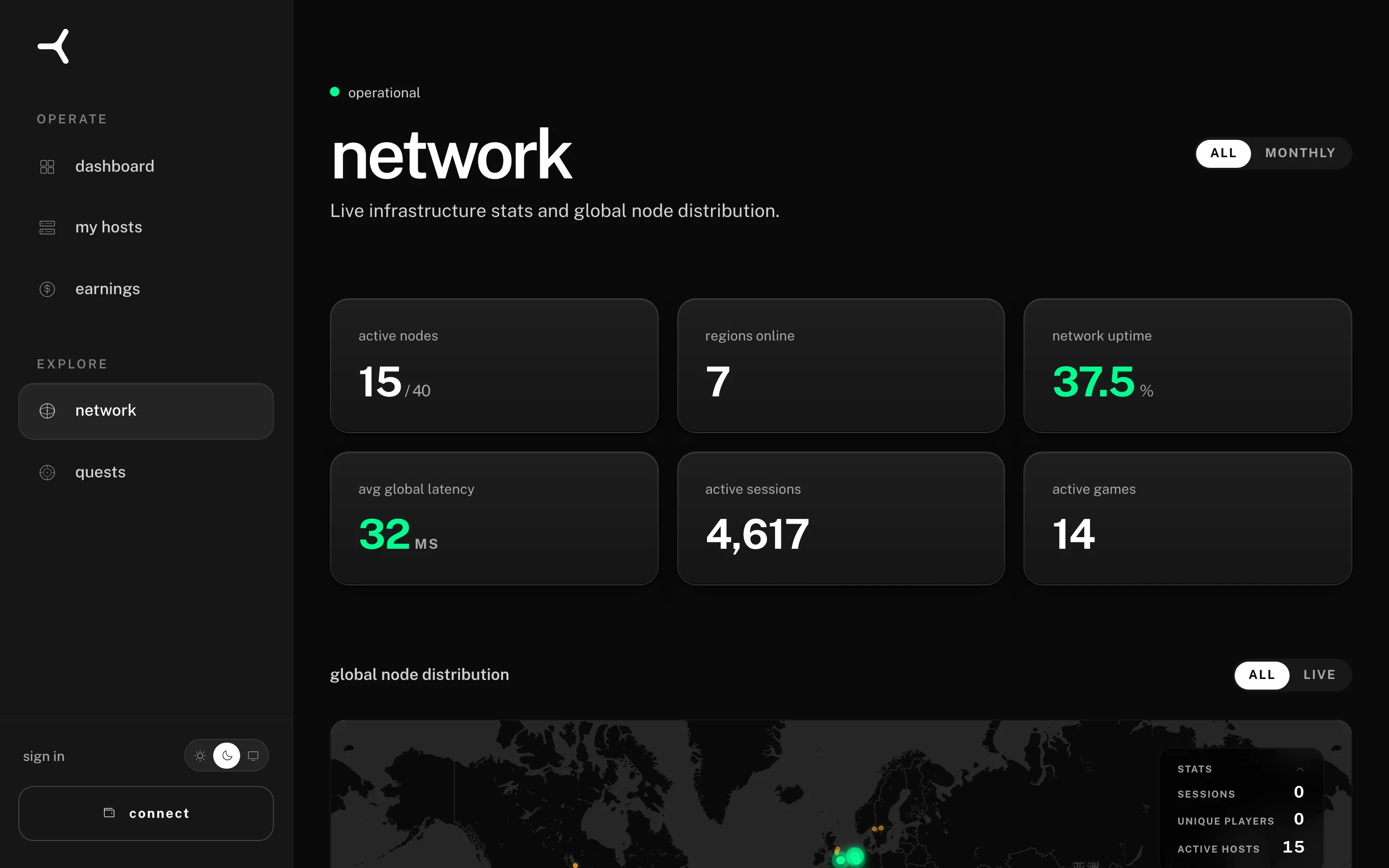Open the network page in sidebar
1389x868 pixels.
click(146, 411)
